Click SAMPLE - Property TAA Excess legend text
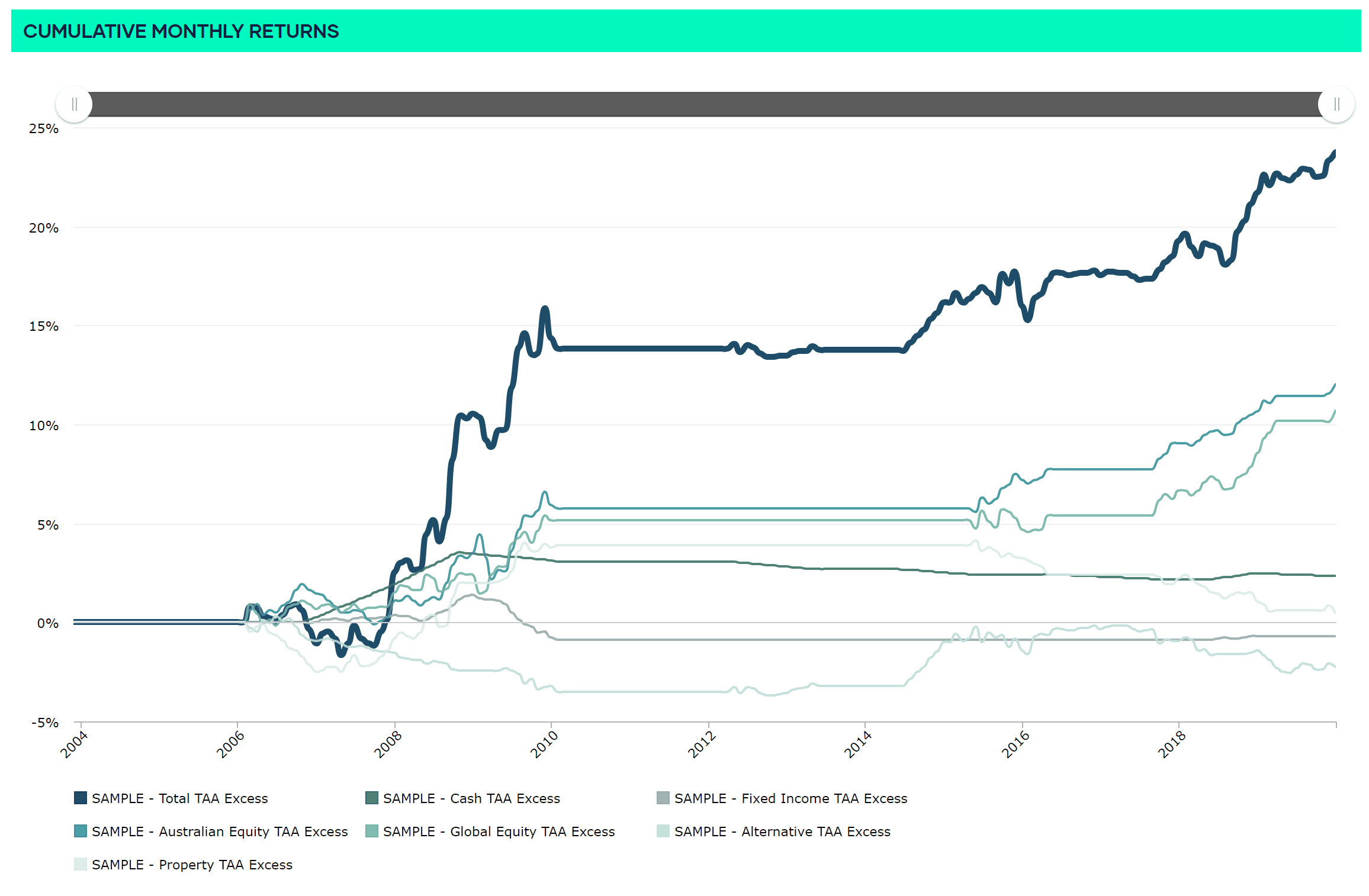The width and height of the screenshot is (1369, 896). point(192,865)
